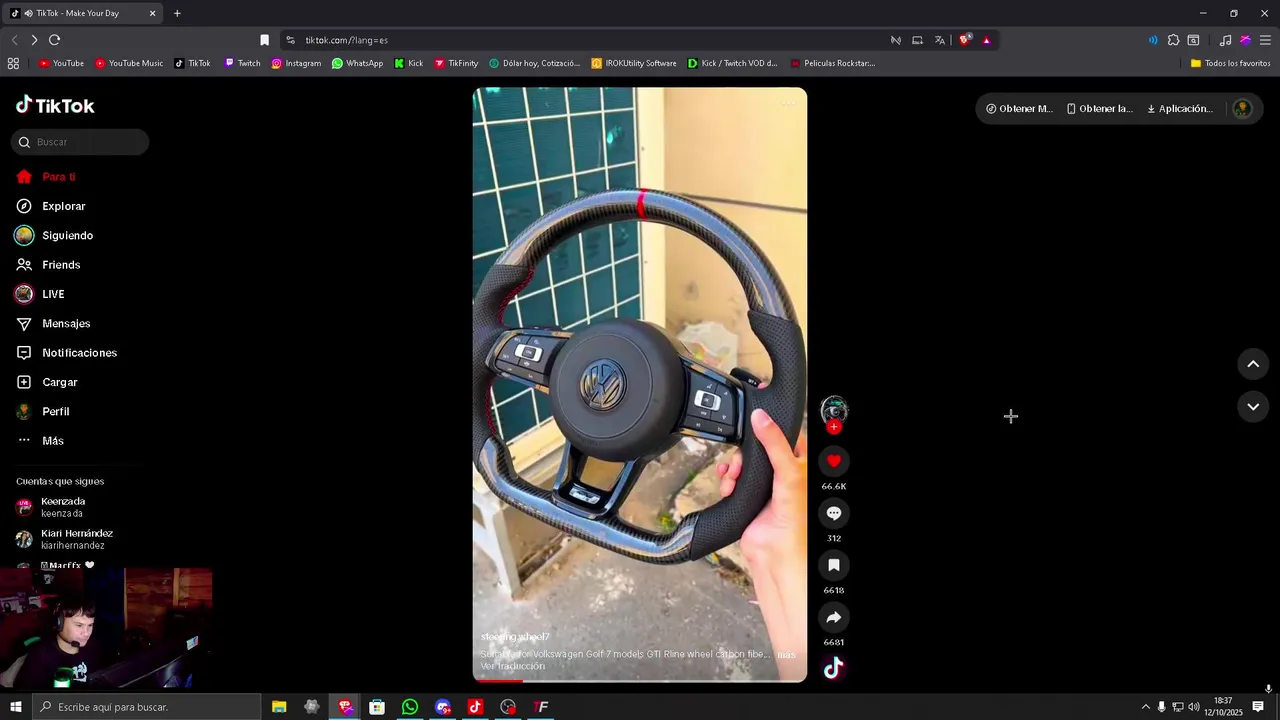Open new browser tab
The width and height of the screenshot is (1280, 720).
click(177, 13)
